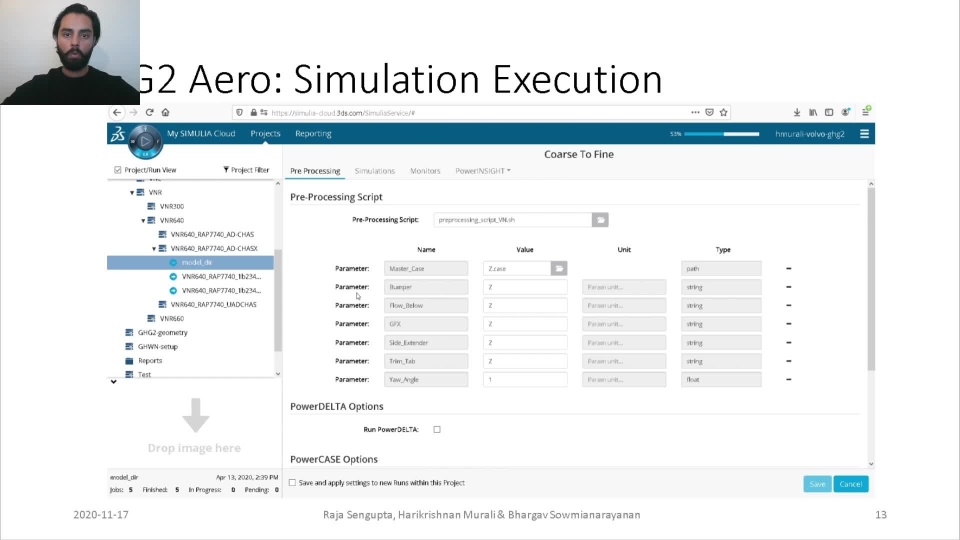
Task: Check Save and apply settings to new Runs
Action: (x=293, y=483)
